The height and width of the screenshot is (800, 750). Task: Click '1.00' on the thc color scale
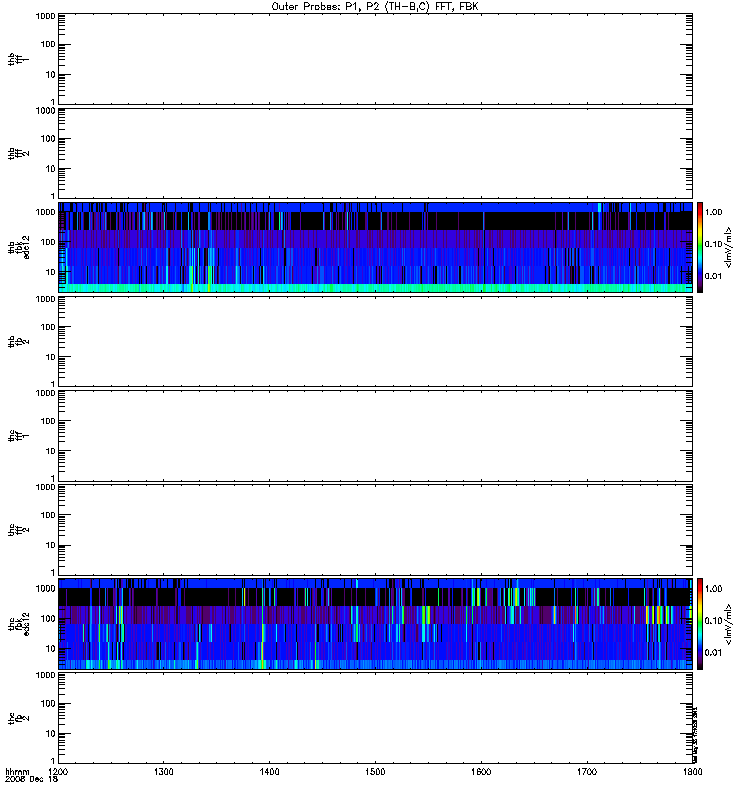coord(713,589)
